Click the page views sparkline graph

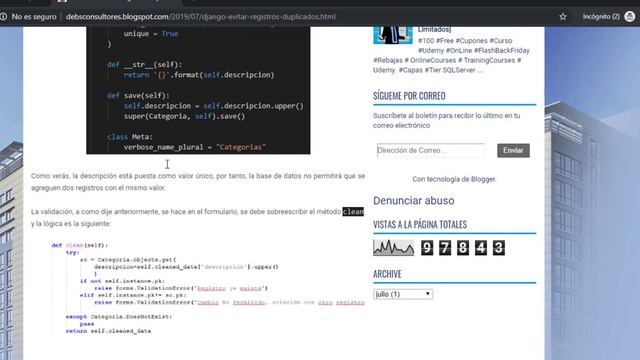click(x=393, y=247)
